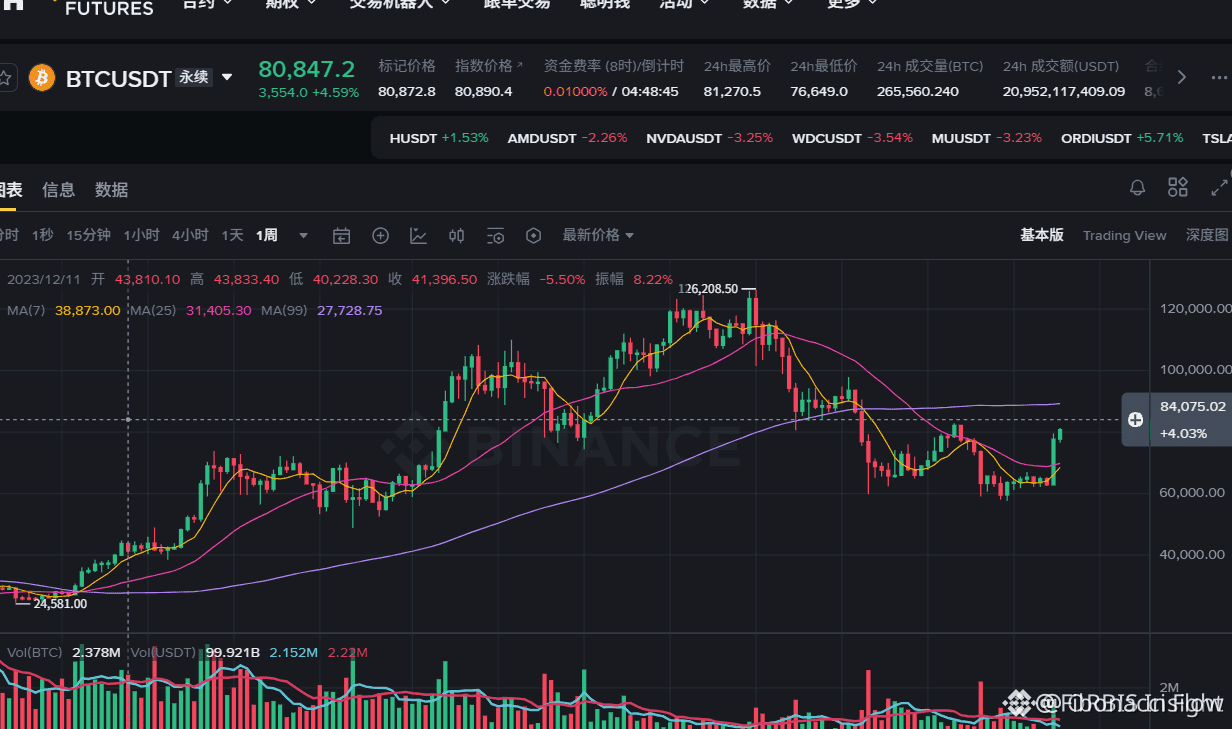The height and width of the screenshot is (729, 1232).
Task: Click the 资金费率 funding rate label
Action: pos(614,66)
